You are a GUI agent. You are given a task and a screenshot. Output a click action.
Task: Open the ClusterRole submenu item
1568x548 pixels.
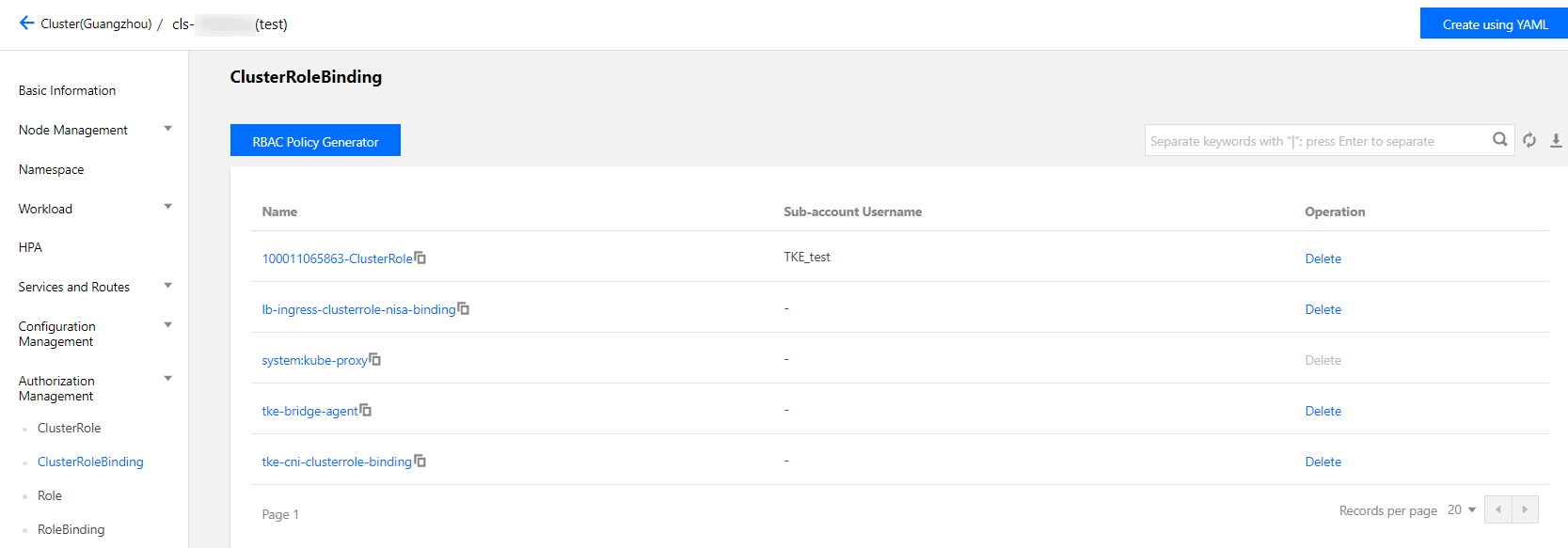coord(69,428)
